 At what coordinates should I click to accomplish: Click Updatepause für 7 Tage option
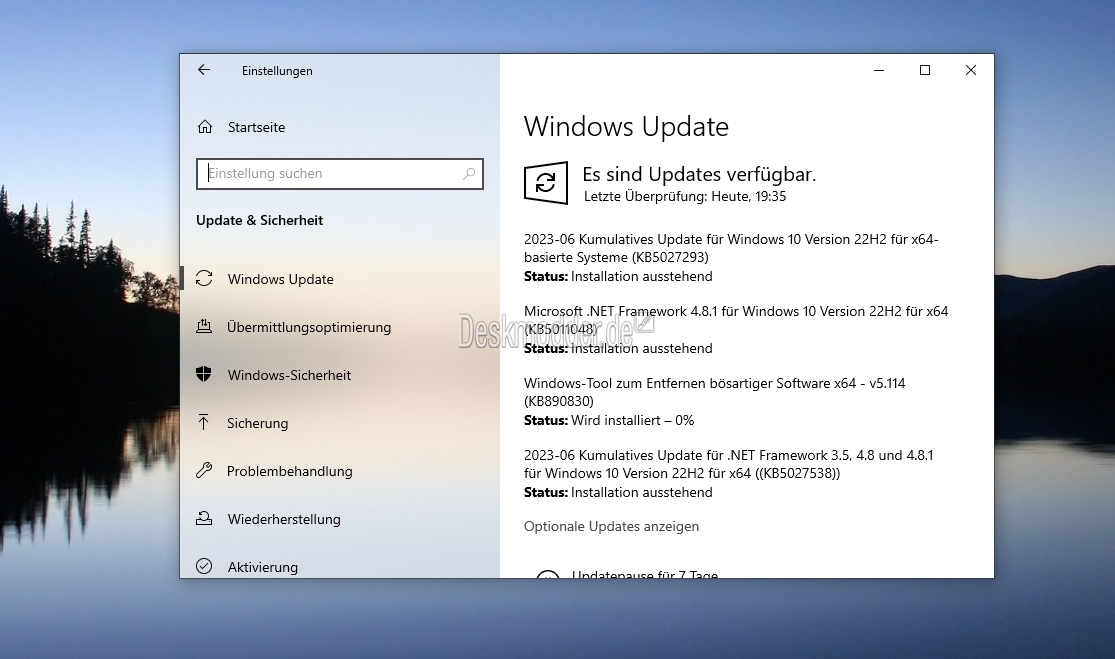point(645,573)
